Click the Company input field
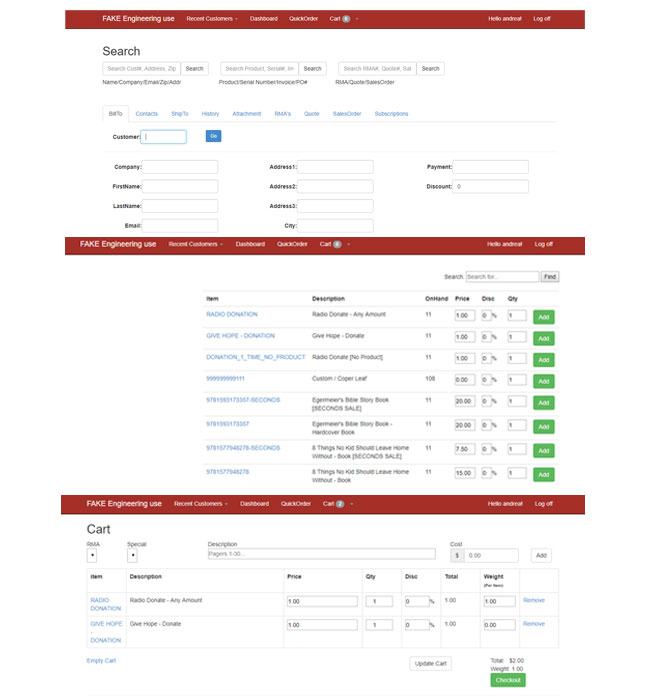 pyautogui.click(x=180, y=167)
